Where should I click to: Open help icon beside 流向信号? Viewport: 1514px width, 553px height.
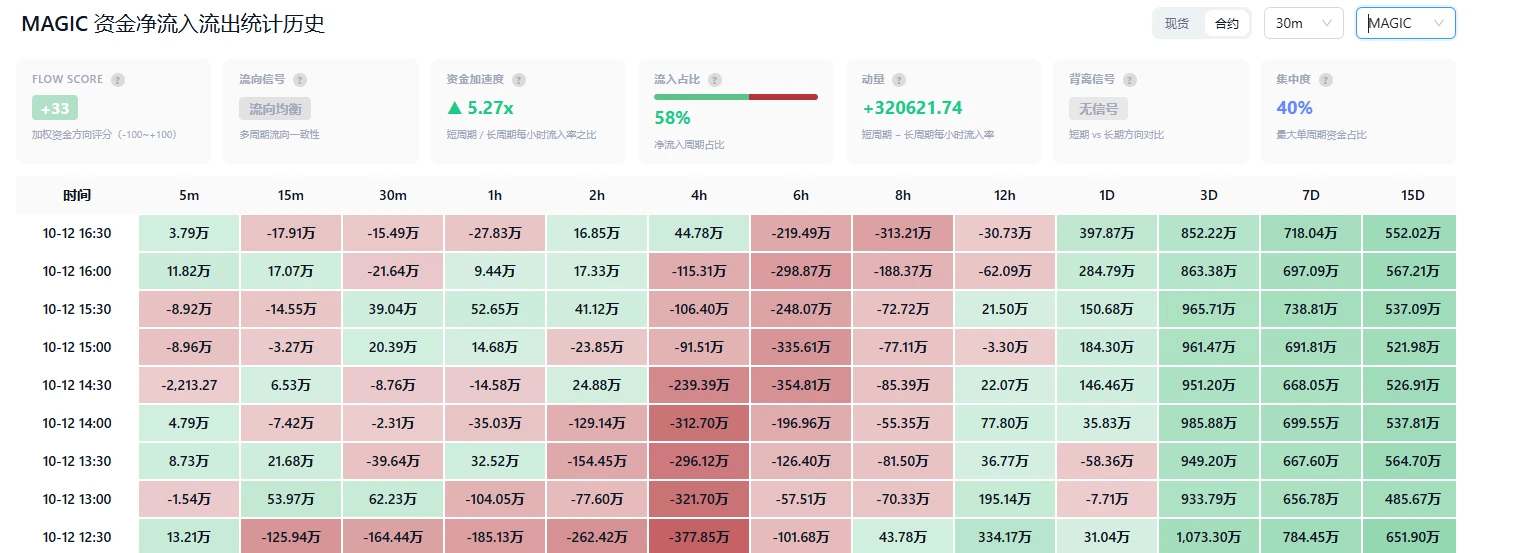[x=300, y=80]
